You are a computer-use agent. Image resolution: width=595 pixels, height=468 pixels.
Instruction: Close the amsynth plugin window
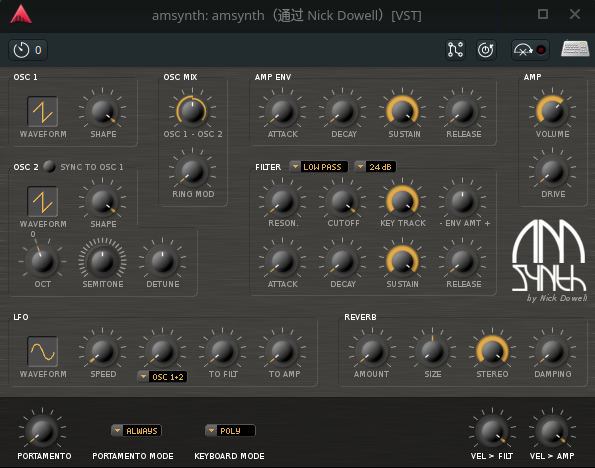(575, 14)
